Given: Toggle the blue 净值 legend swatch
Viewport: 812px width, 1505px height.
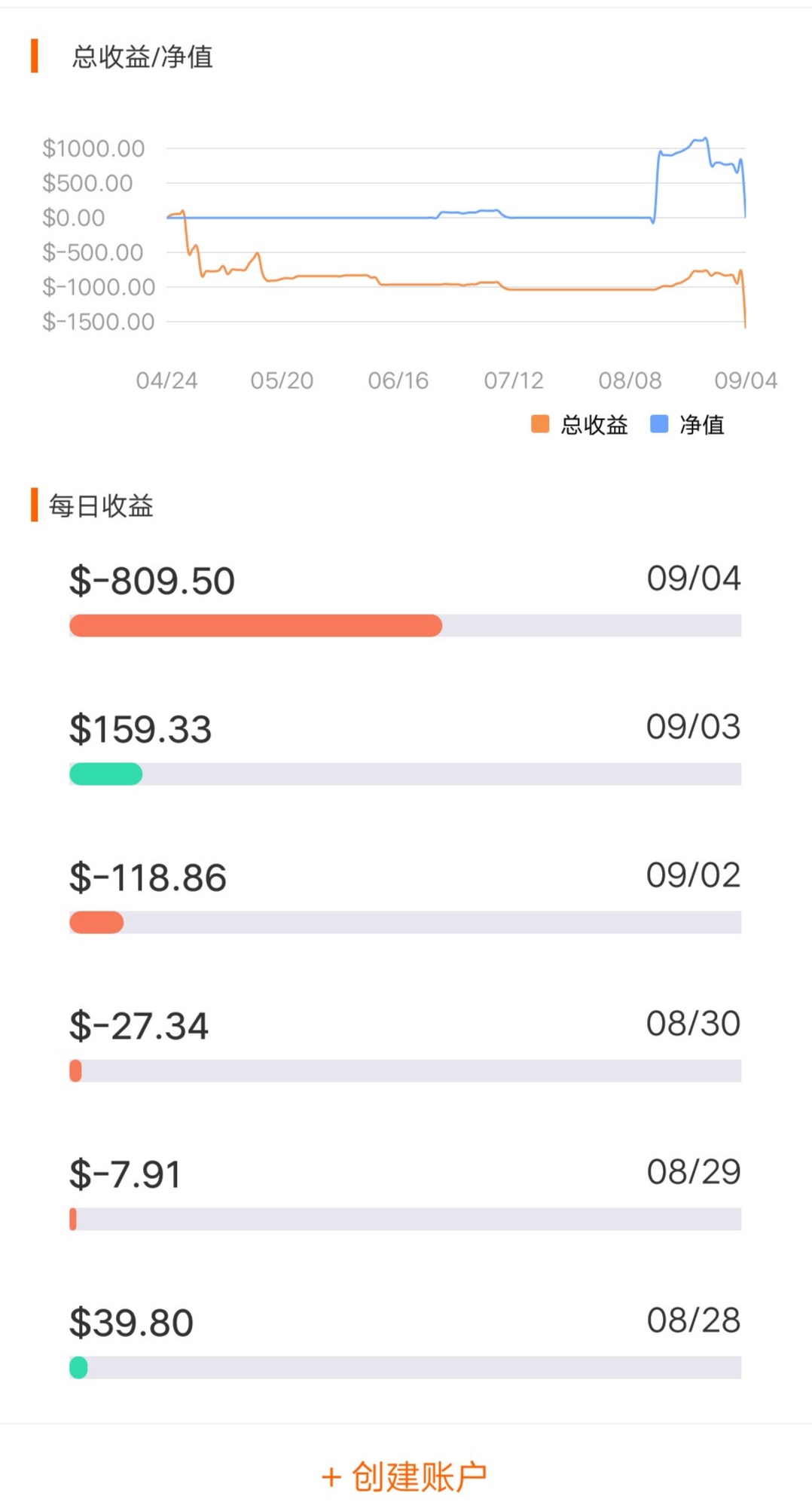Looking at the screenshot, I should pos(659,424).
